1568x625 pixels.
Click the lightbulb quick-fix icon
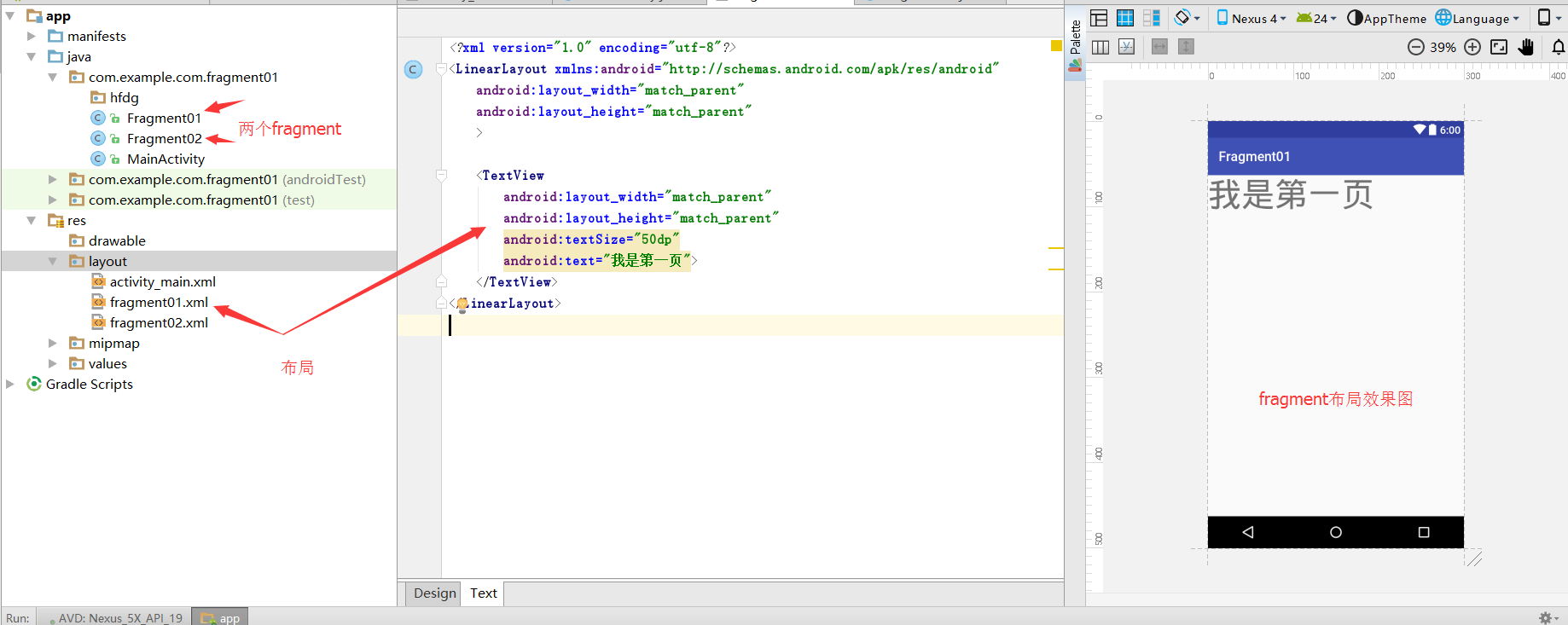pyautogui.click(x=462, y=304)
